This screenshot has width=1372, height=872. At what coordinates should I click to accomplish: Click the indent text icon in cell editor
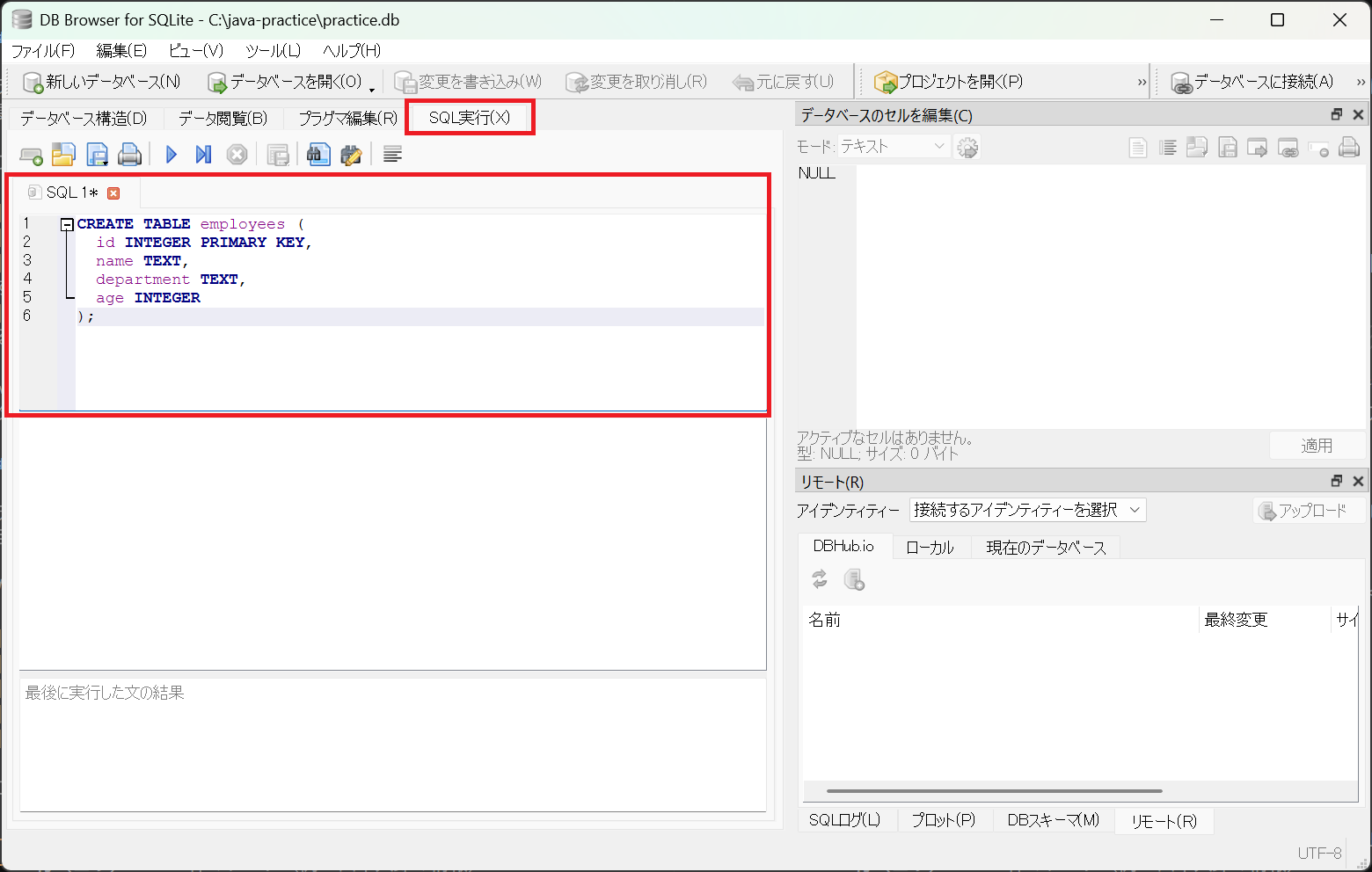click(x=1168, y=148)
